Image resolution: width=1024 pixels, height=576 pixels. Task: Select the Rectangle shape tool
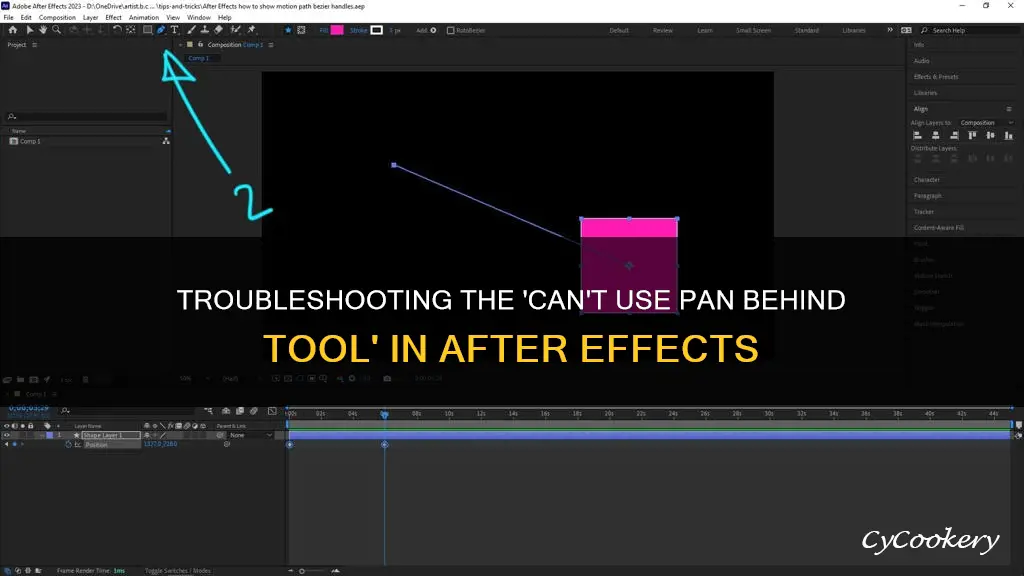pyautogui.click(x=148, y=30)
